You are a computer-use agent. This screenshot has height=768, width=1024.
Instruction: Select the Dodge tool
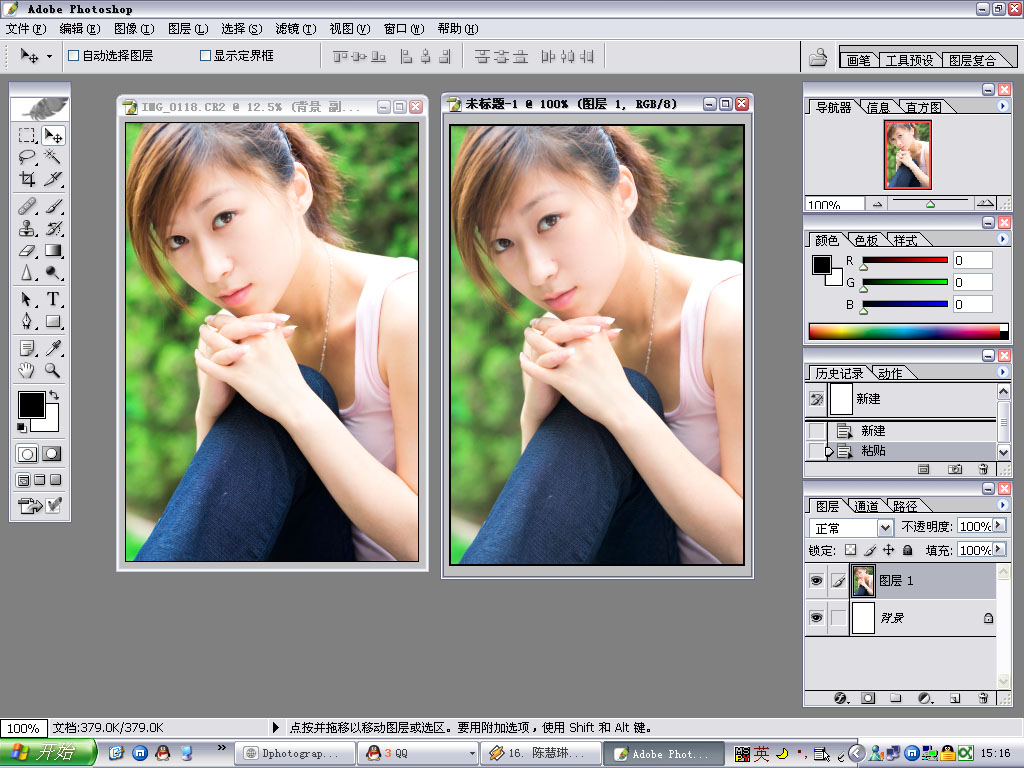tap(53, 272)
